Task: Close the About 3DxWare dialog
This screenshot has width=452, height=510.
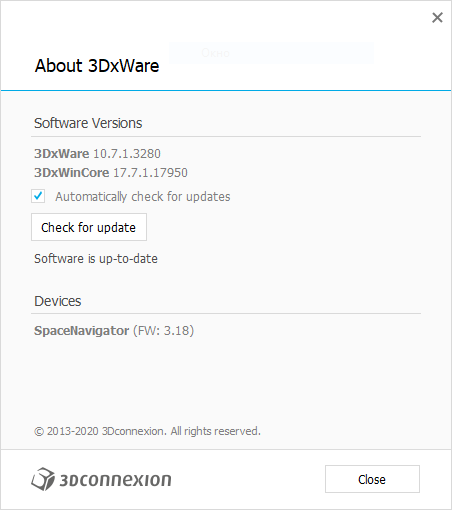Action: point(372,479)
